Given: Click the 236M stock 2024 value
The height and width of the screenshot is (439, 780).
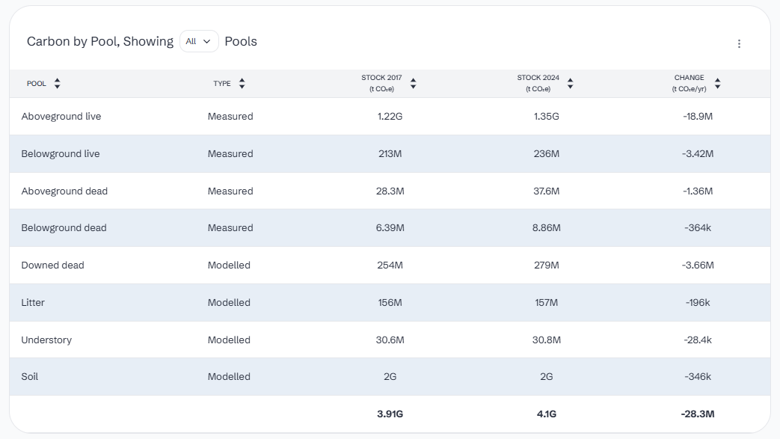Looking at the screenshot, I should tap(546, 154).
